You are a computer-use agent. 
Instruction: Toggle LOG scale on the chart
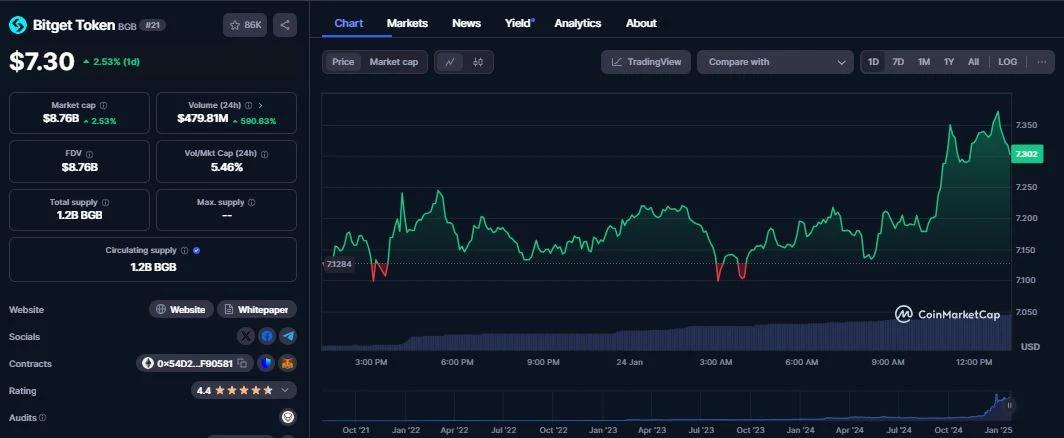(x=1008, y=62)
